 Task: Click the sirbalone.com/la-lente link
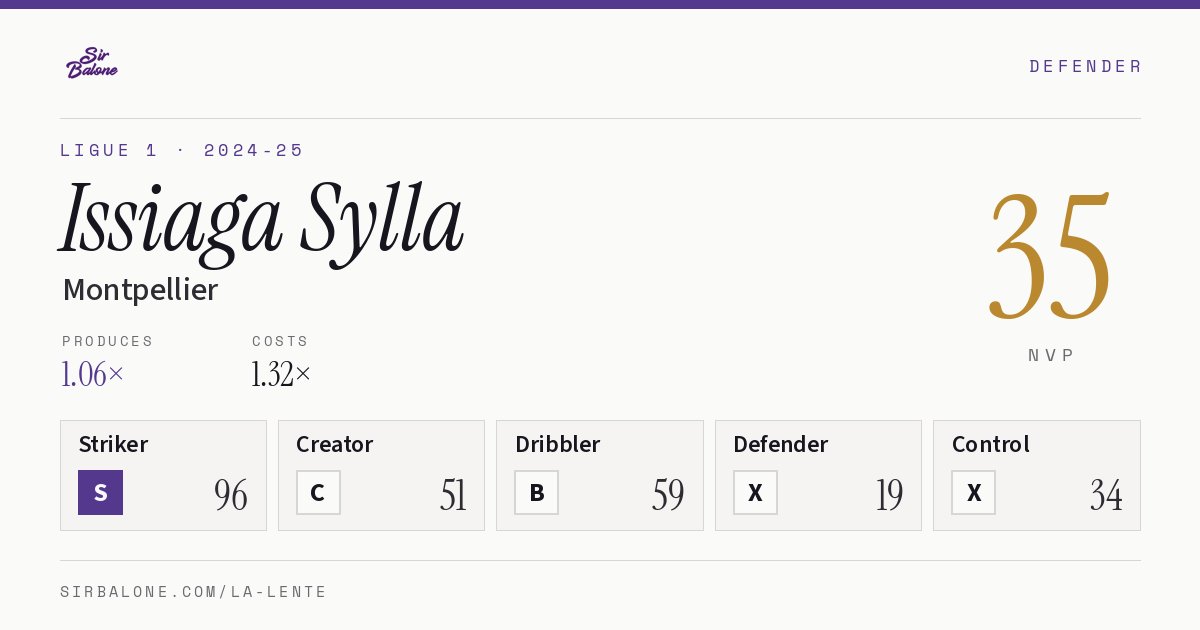[x=194, y=592]
